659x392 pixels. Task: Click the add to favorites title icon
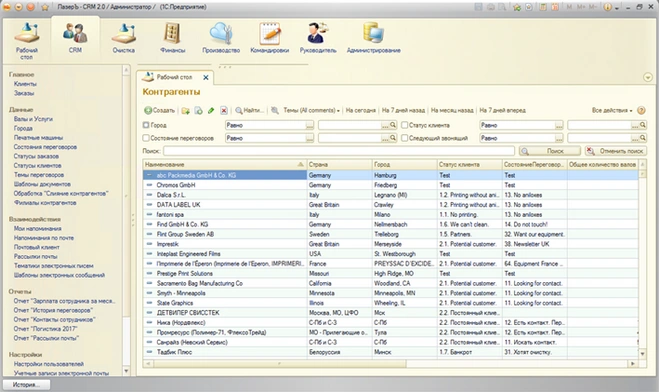[517, 7]
